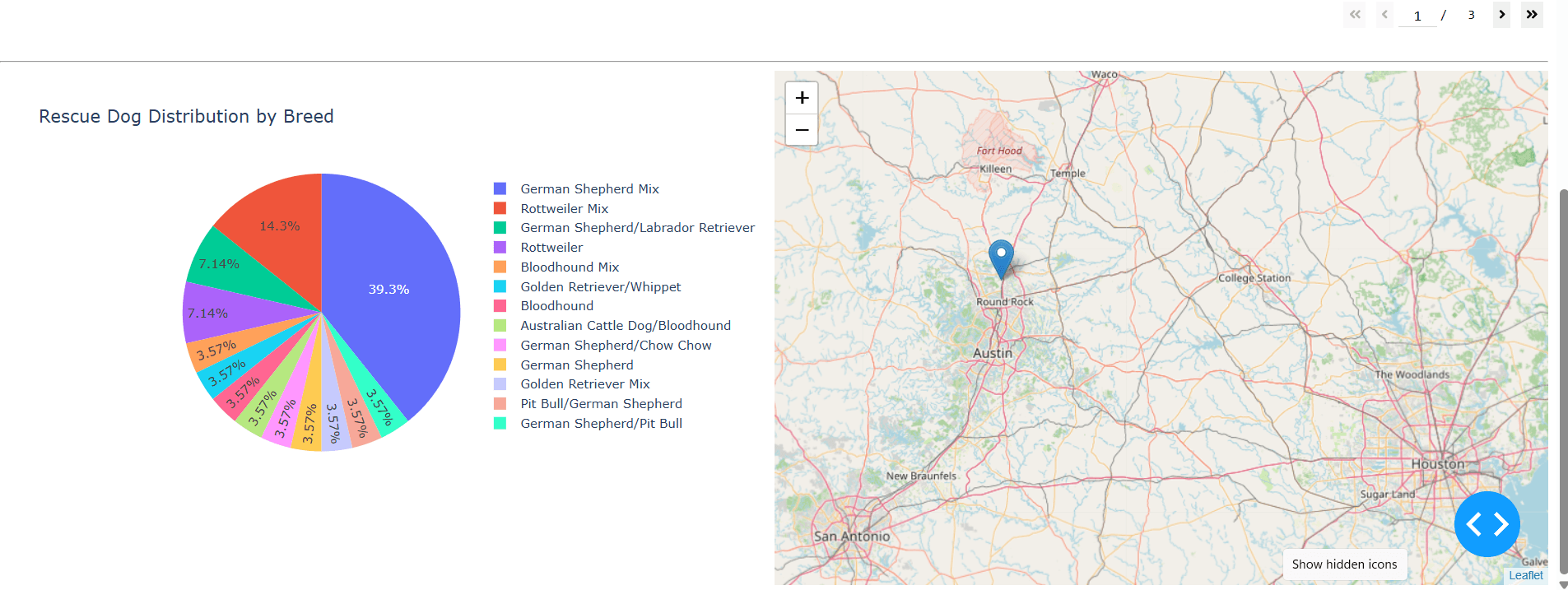Screen dimensions: 1568x590
Task: Toggle purple Rottweiler legend swatch
Action: tap(500, 247)
